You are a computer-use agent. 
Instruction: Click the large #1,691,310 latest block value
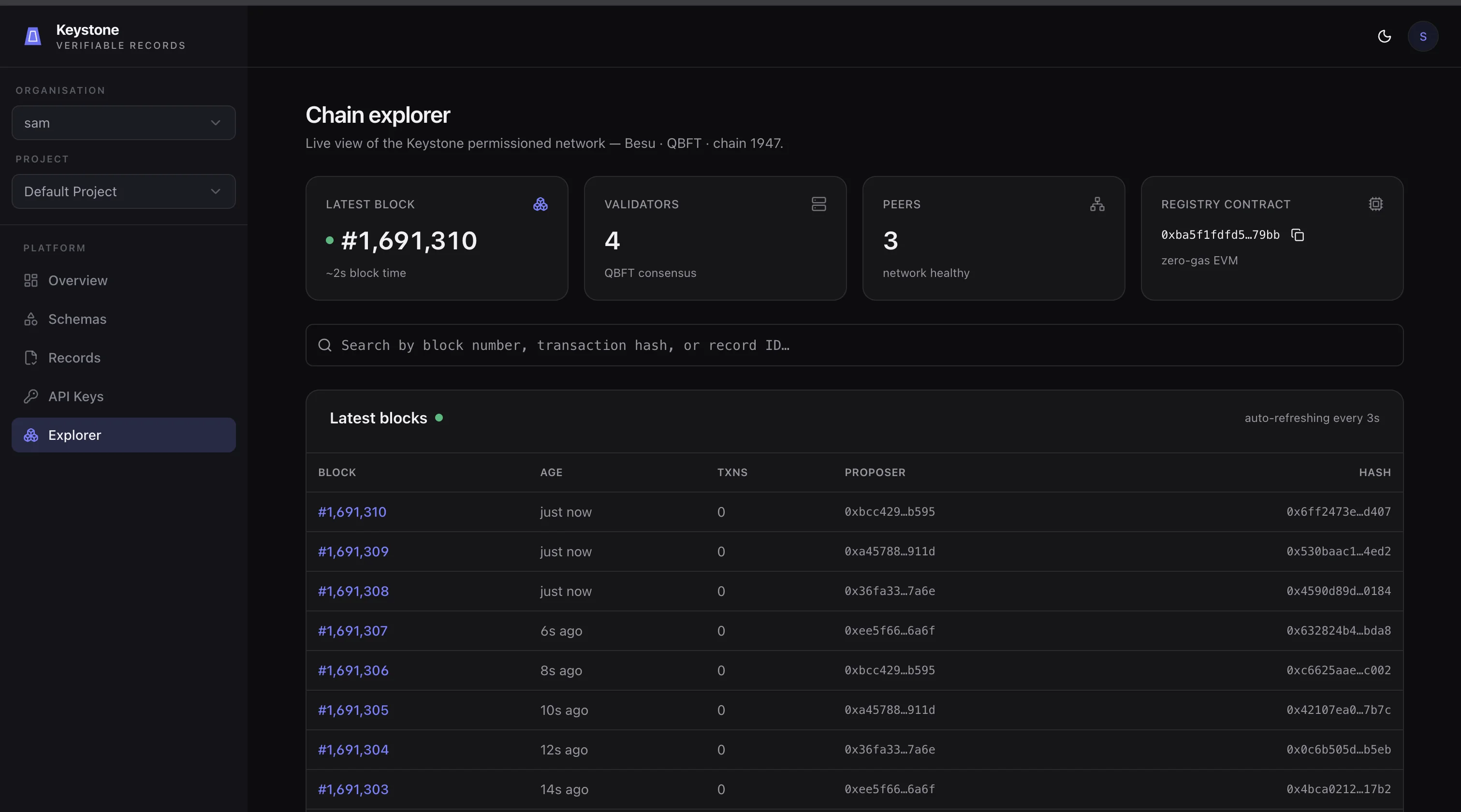click(x=409, y=241)
